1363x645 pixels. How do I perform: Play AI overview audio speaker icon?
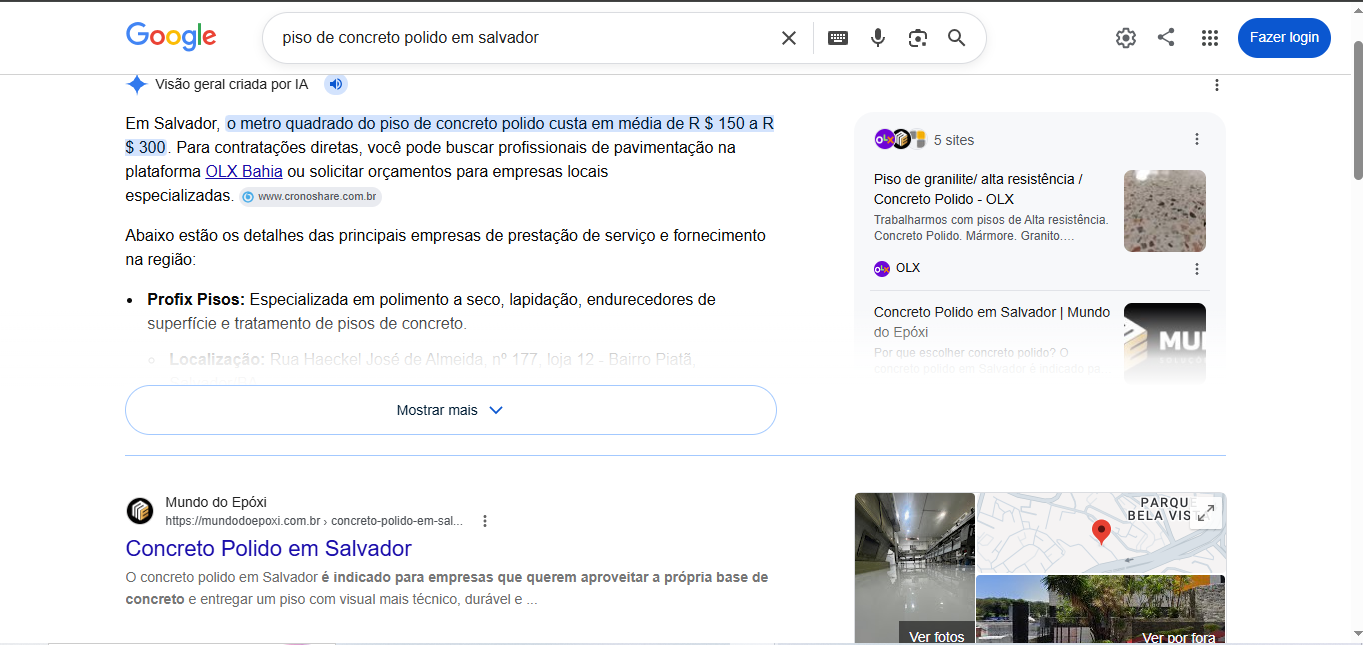point(336,84)
